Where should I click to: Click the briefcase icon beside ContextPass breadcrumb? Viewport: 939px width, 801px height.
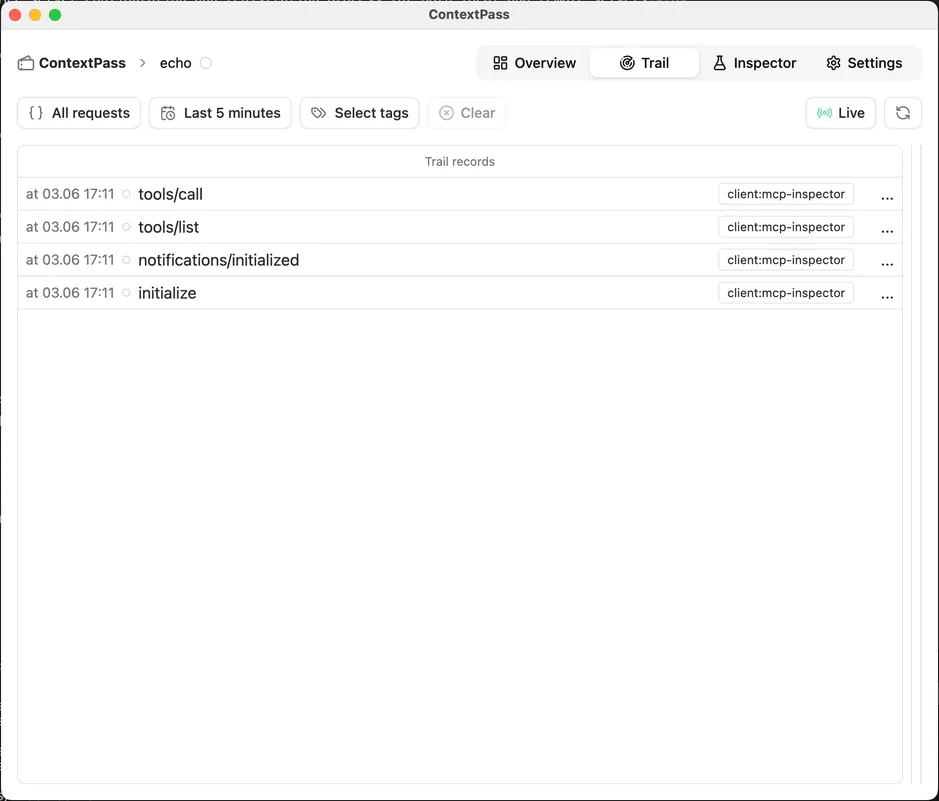[x=25, y=62]
